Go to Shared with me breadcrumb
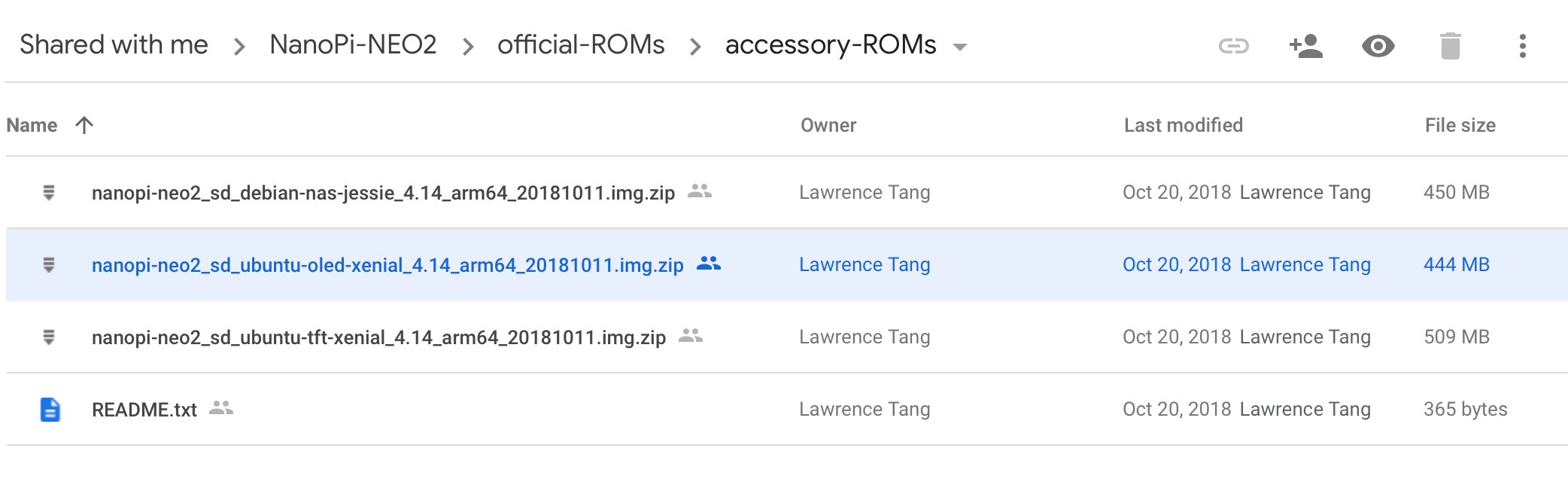This screenshot has height=485, width=1568. pos(114,45)
